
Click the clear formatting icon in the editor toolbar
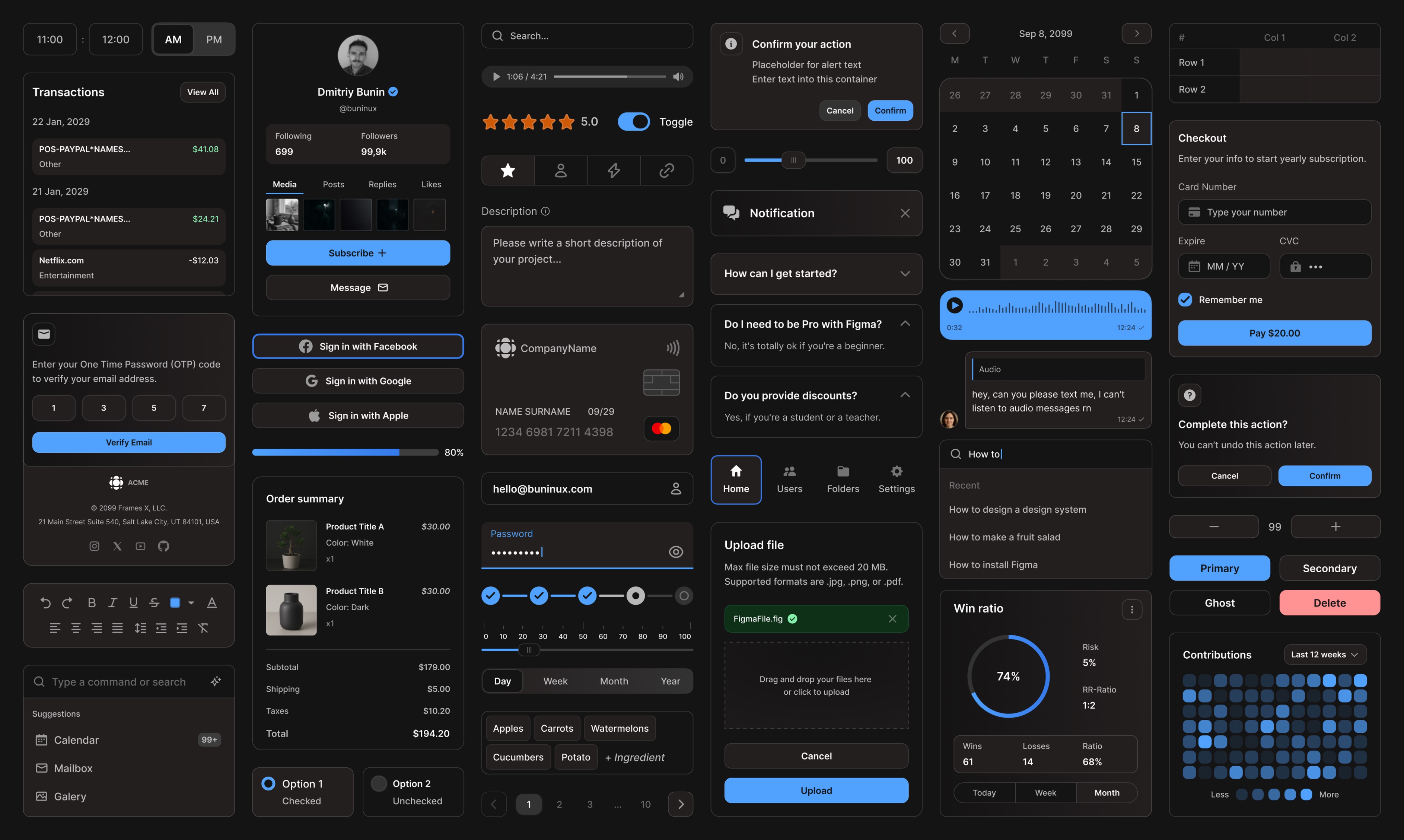coord(203,628)
